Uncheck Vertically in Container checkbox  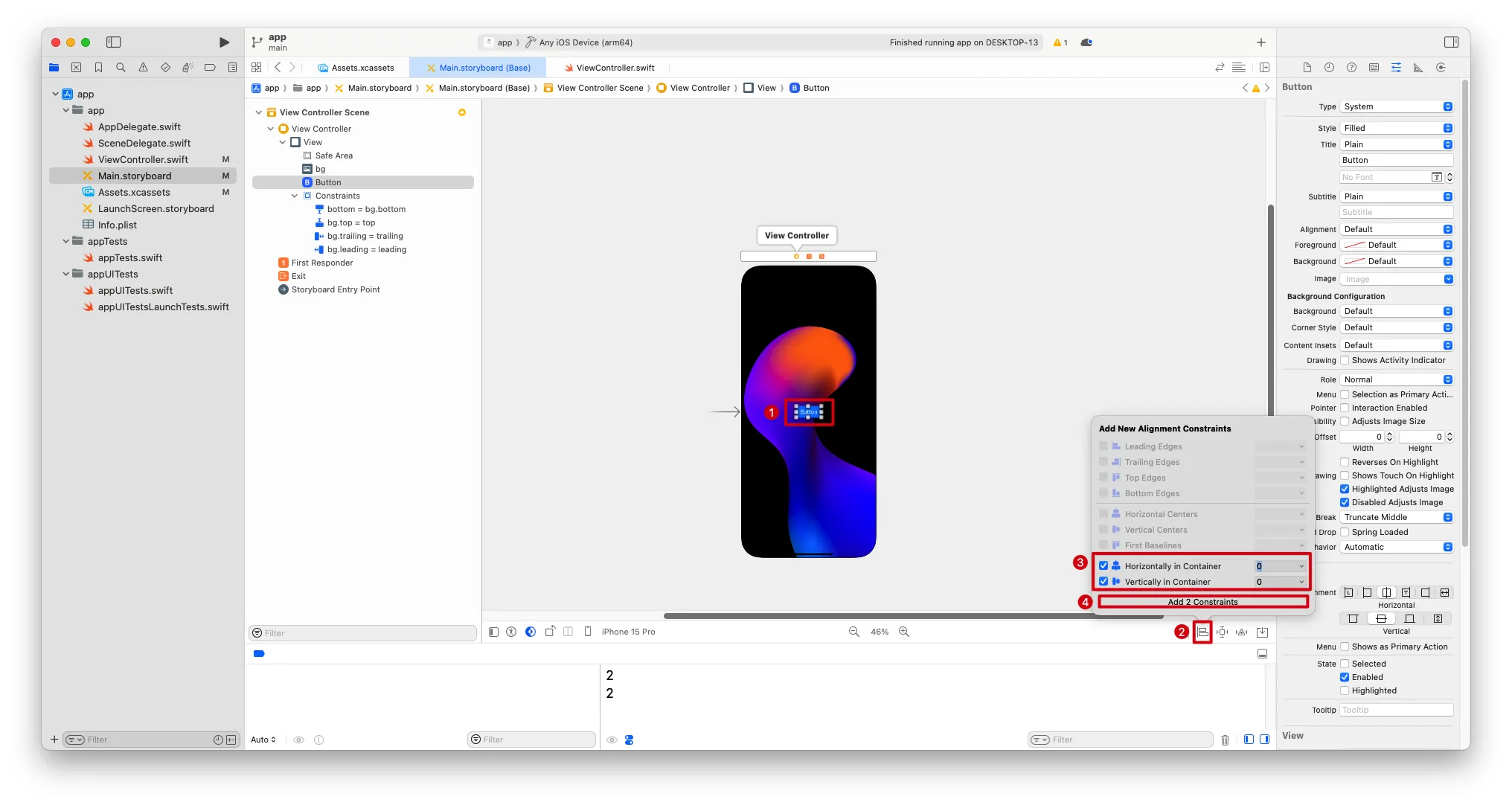click(x=1103, y=582)
